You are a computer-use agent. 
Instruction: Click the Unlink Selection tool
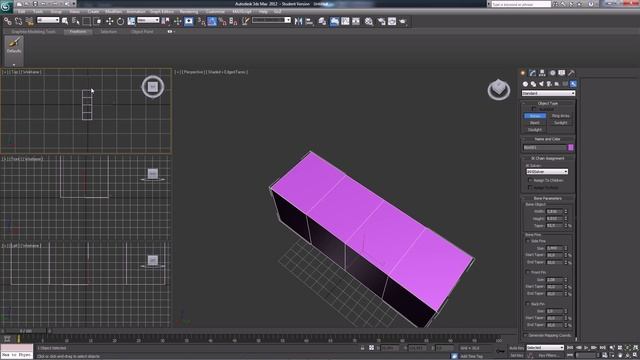click(18, 21)
